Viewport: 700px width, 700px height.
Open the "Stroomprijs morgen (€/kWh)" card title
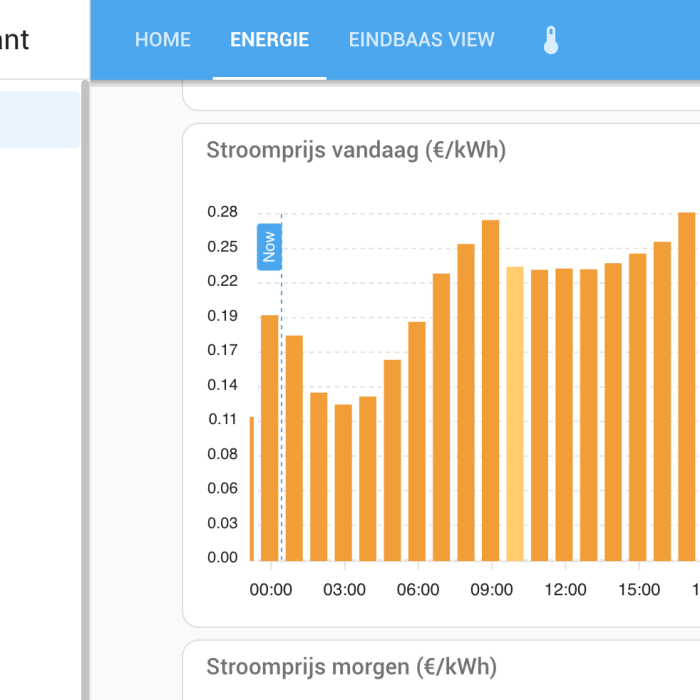click(x=351, y=667)
